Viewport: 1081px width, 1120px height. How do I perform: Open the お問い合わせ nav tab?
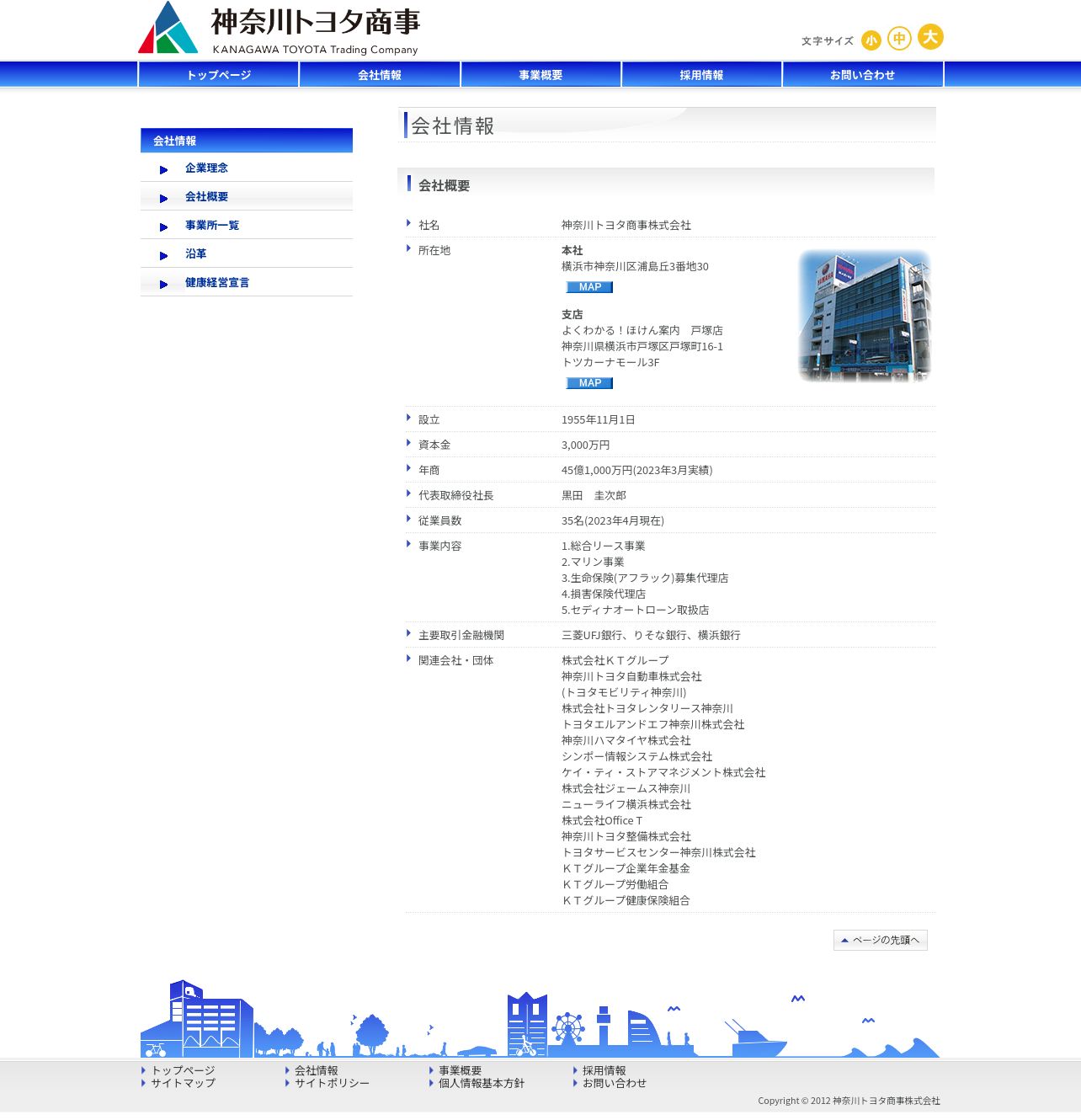[x=862, y=75]
